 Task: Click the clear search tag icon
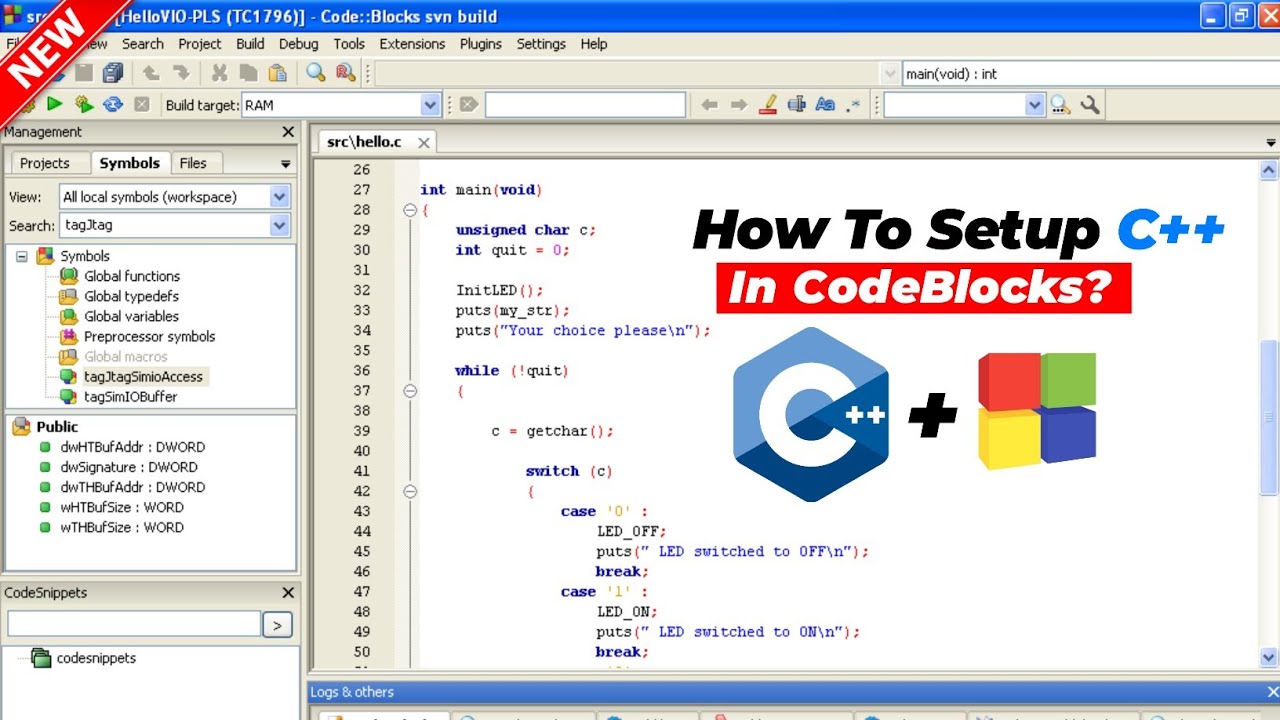coord(469,104)
